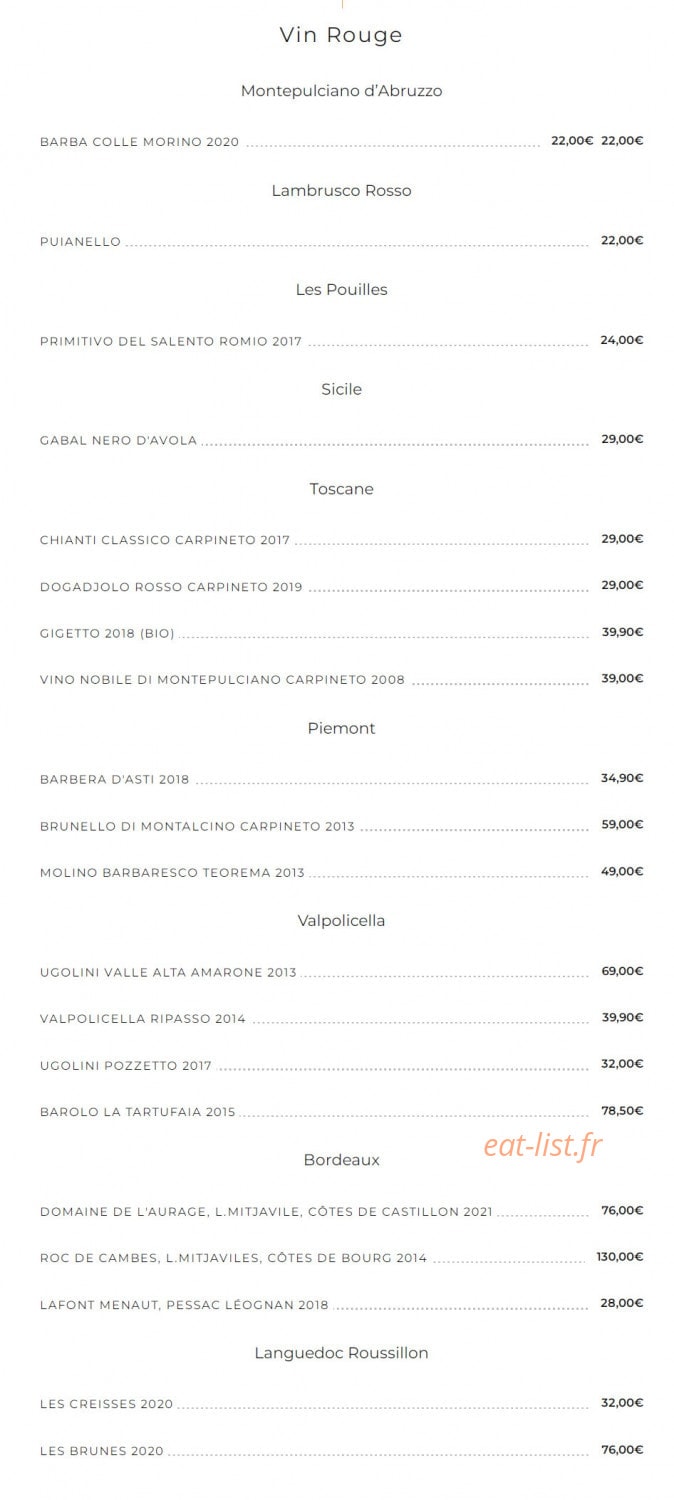Screen dimensions: 674x1500
Task: Select Ugolini Valle Alta Amarone 2013
Action: point(168,973)
